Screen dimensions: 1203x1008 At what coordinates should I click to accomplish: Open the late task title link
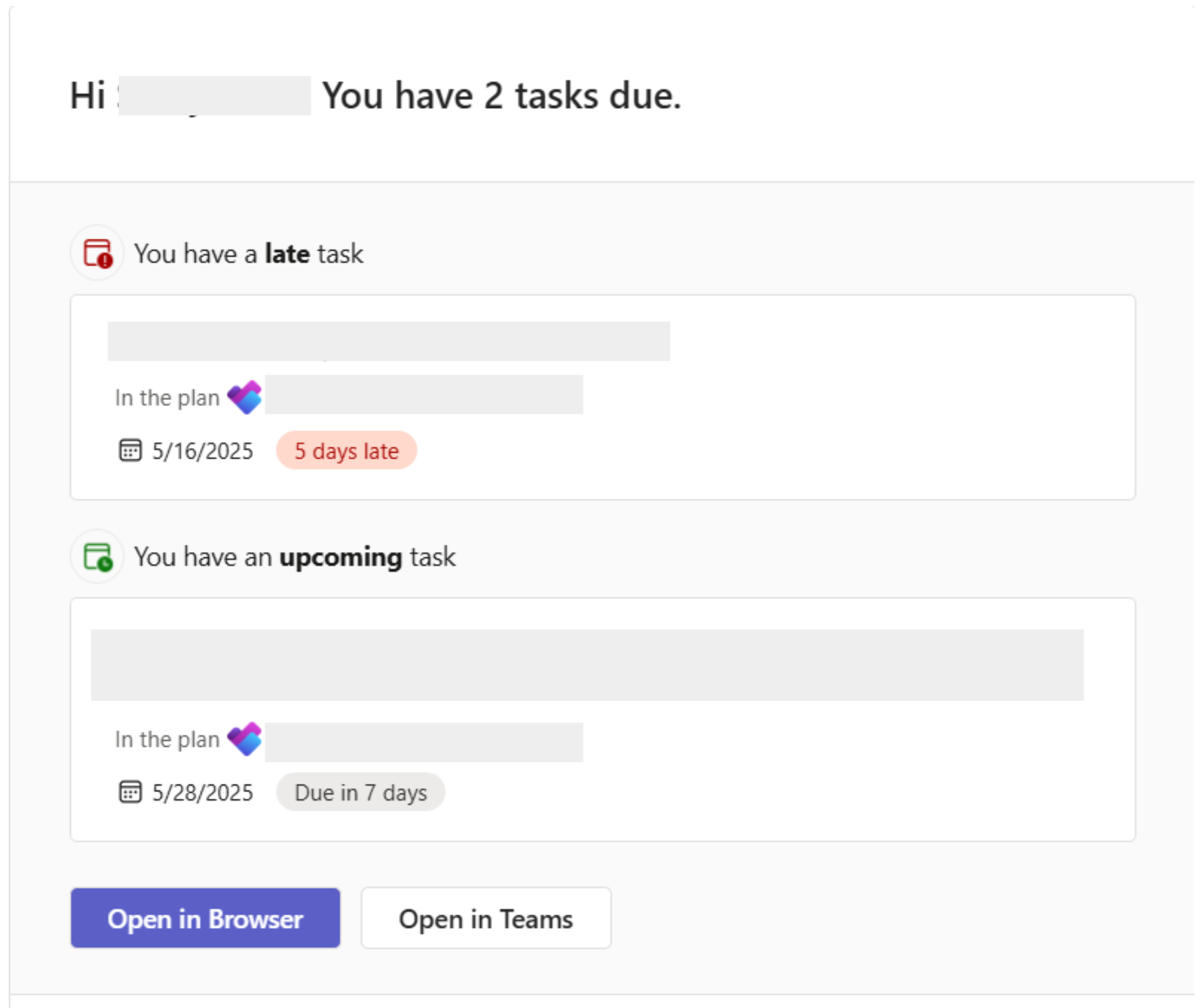coord(389,341)
